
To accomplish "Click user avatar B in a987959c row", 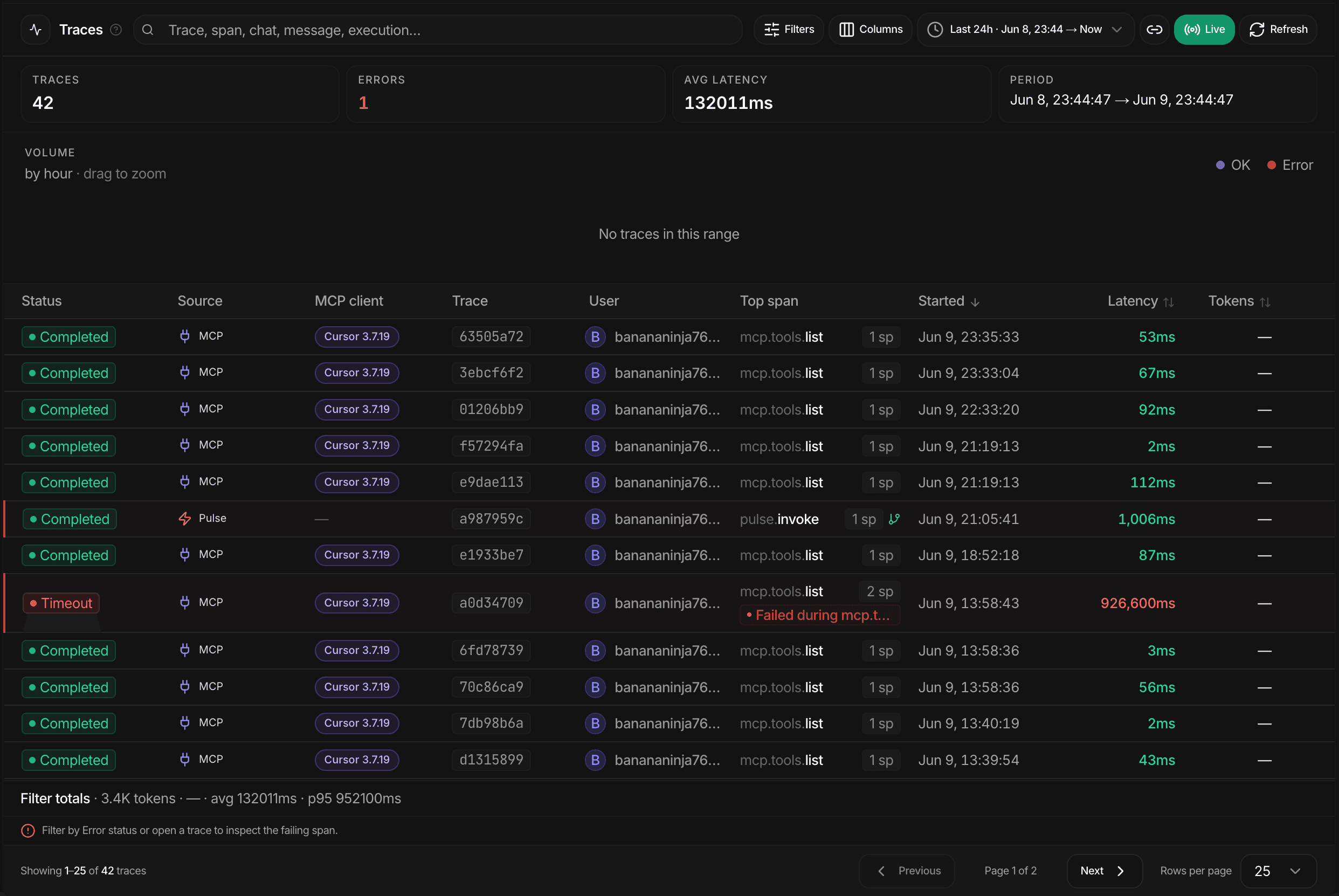I will coord(595,519).
